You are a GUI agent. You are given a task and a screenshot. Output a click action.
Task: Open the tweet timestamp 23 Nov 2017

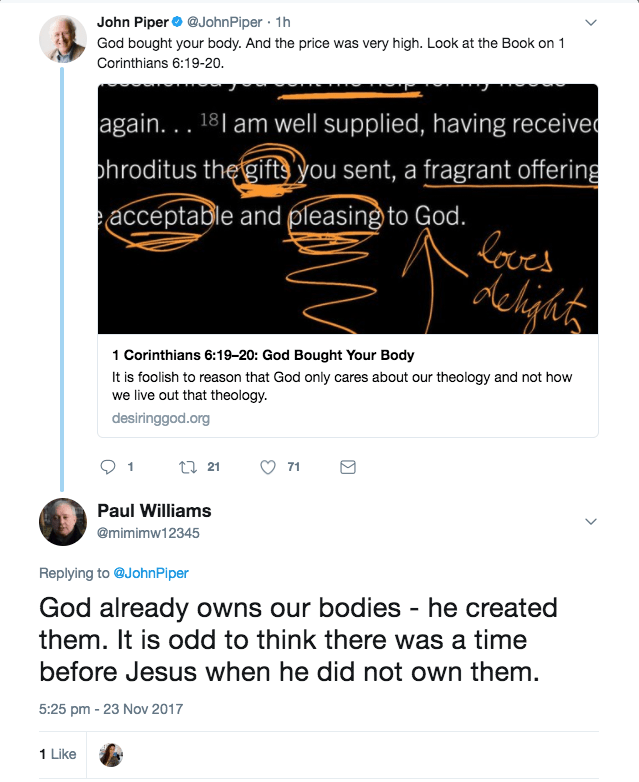tap(111, 709)
